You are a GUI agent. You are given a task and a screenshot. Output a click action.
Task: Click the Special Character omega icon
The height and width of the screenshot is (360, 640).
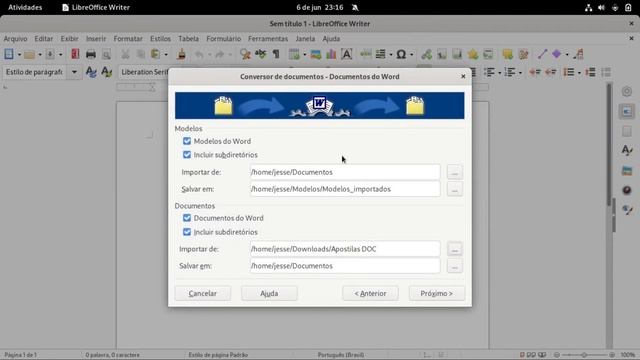[401, 54]
